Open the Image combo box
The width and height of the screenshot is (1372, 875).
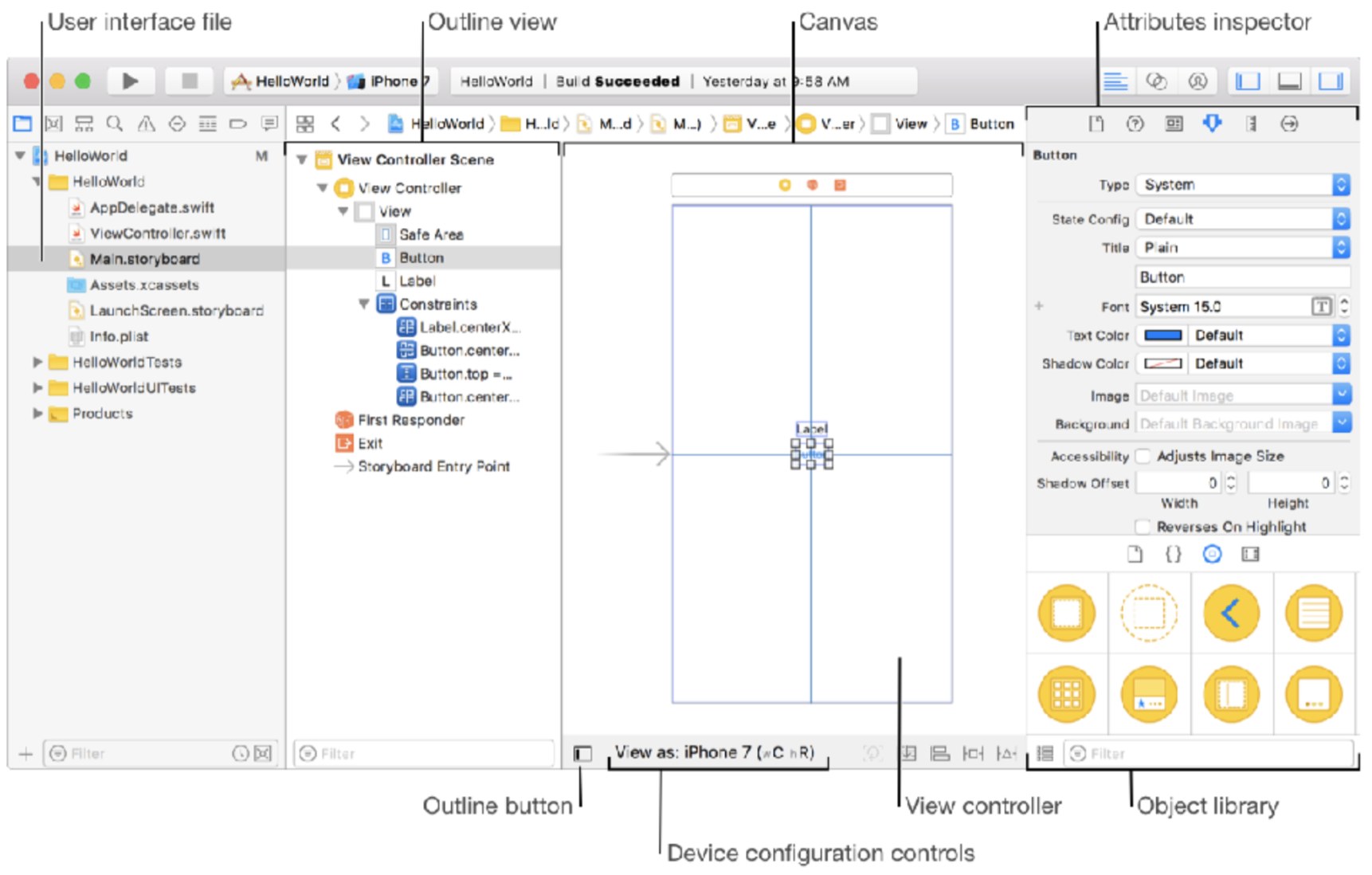tap(1242, 395)
